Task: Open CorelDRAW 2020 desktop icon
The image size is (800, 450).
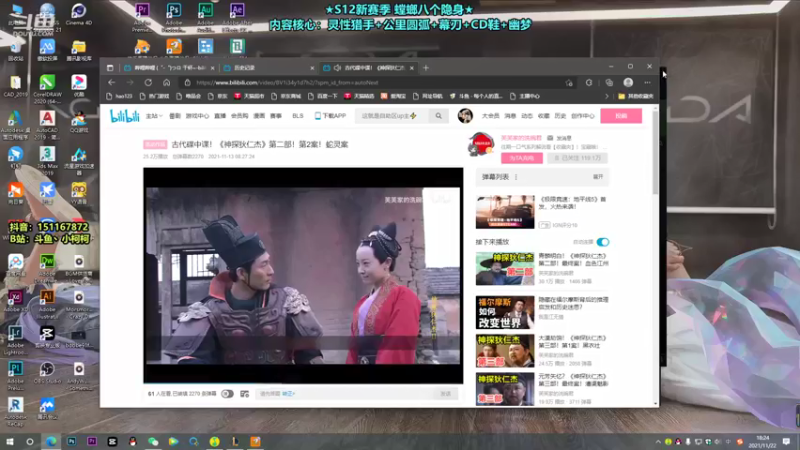Action: pos(47,88)
